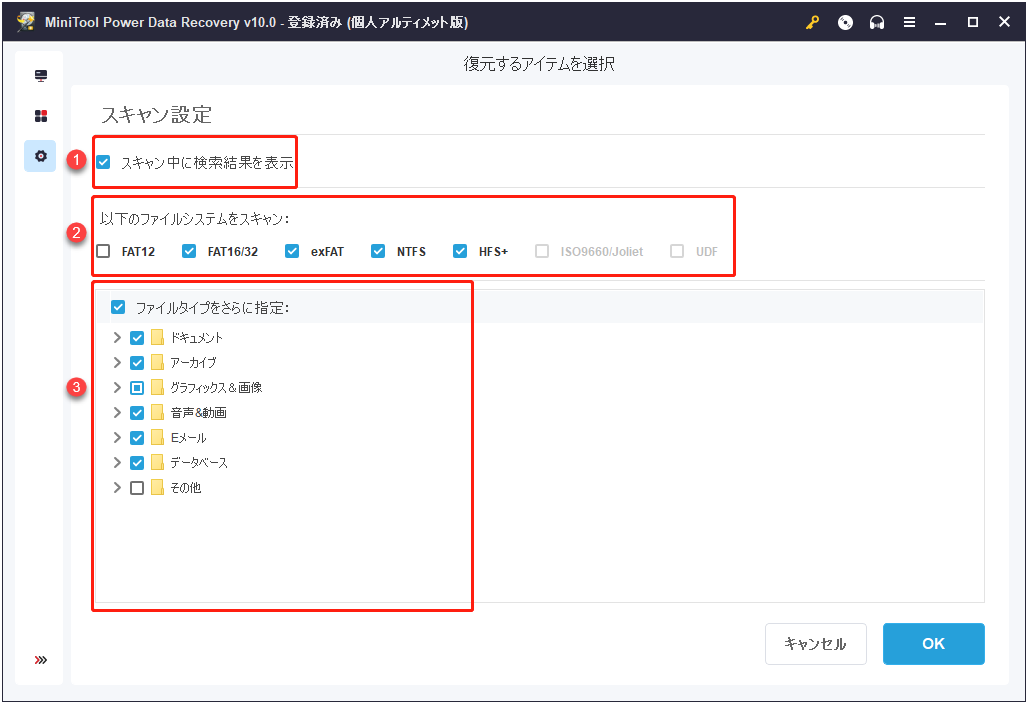Click the グラフィックス＆画像 folder icon
The width and height of the screenshot is (1030, 707).
[x=157, y=388]
